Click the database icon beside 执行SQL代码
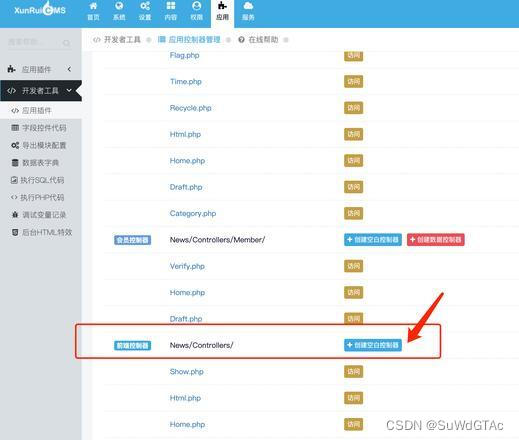The width and height of the screenshot is (519, 440). coord(14,180)
